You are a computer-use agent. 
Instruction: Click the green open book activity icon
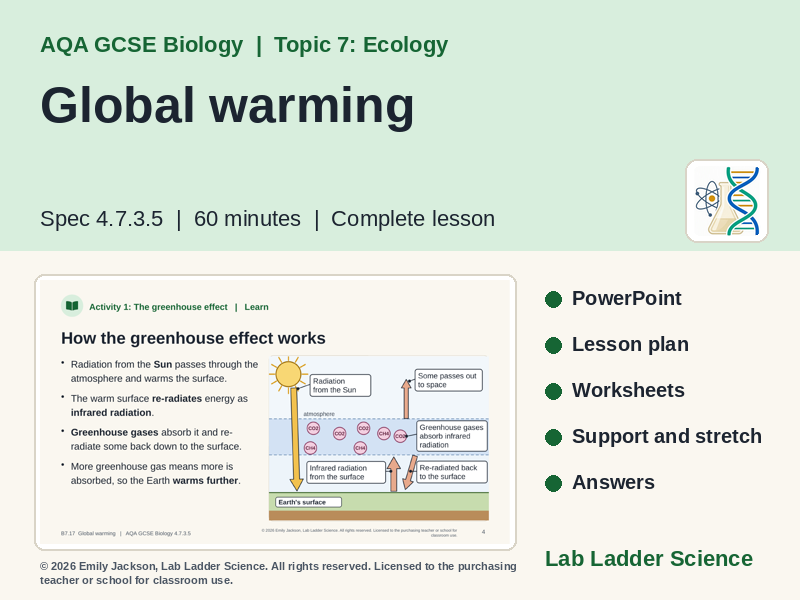click(x=72, y=306)
